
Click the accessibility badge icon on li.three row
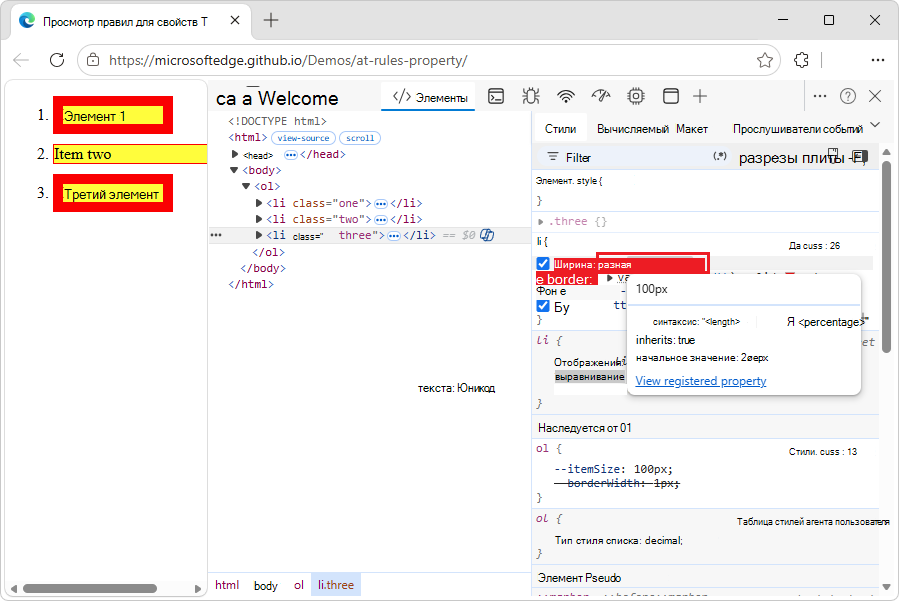tap(487, 235)
